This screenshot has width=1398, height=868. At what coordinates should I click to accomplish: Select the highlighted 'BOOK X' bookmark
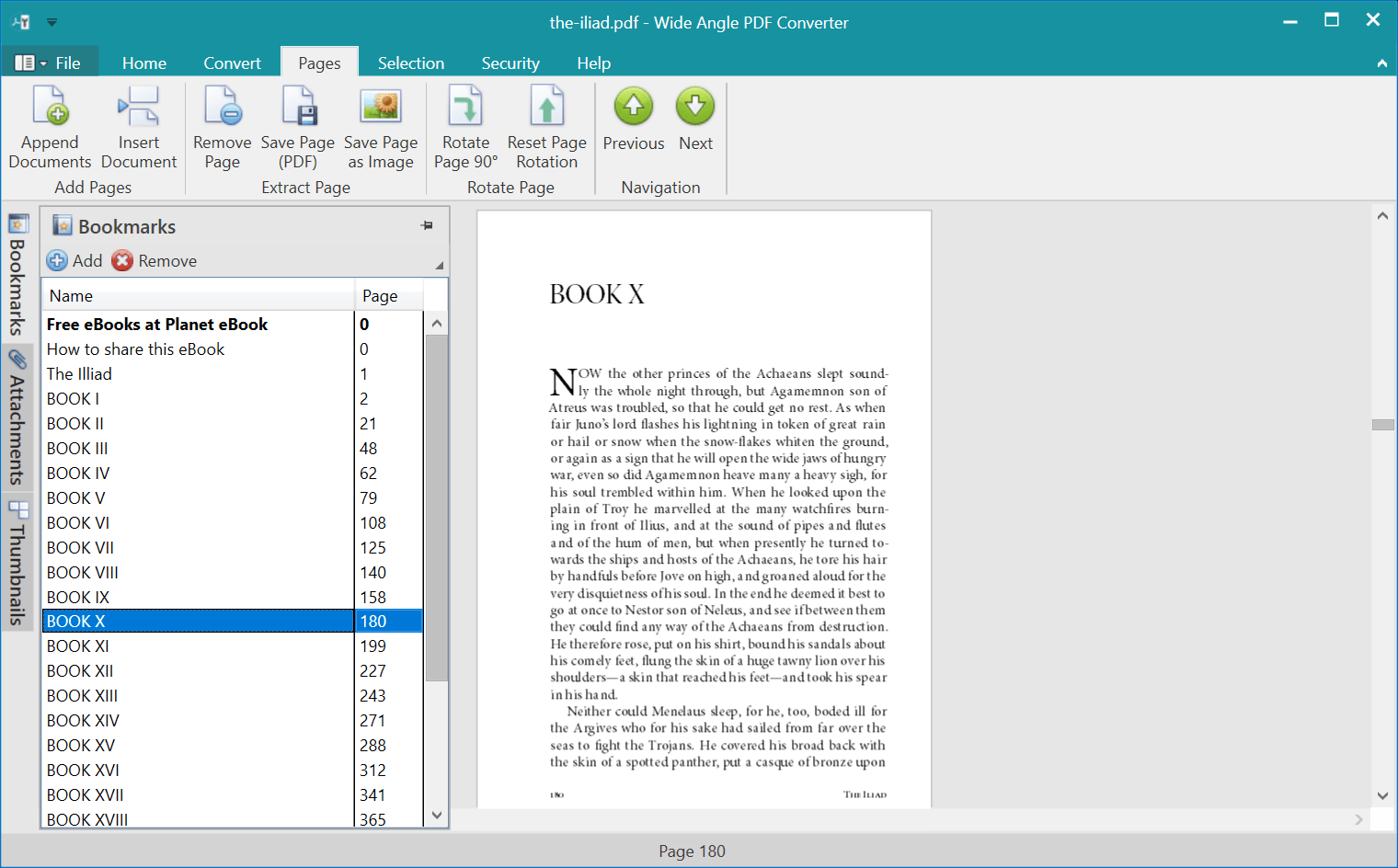tap(199, 621)
